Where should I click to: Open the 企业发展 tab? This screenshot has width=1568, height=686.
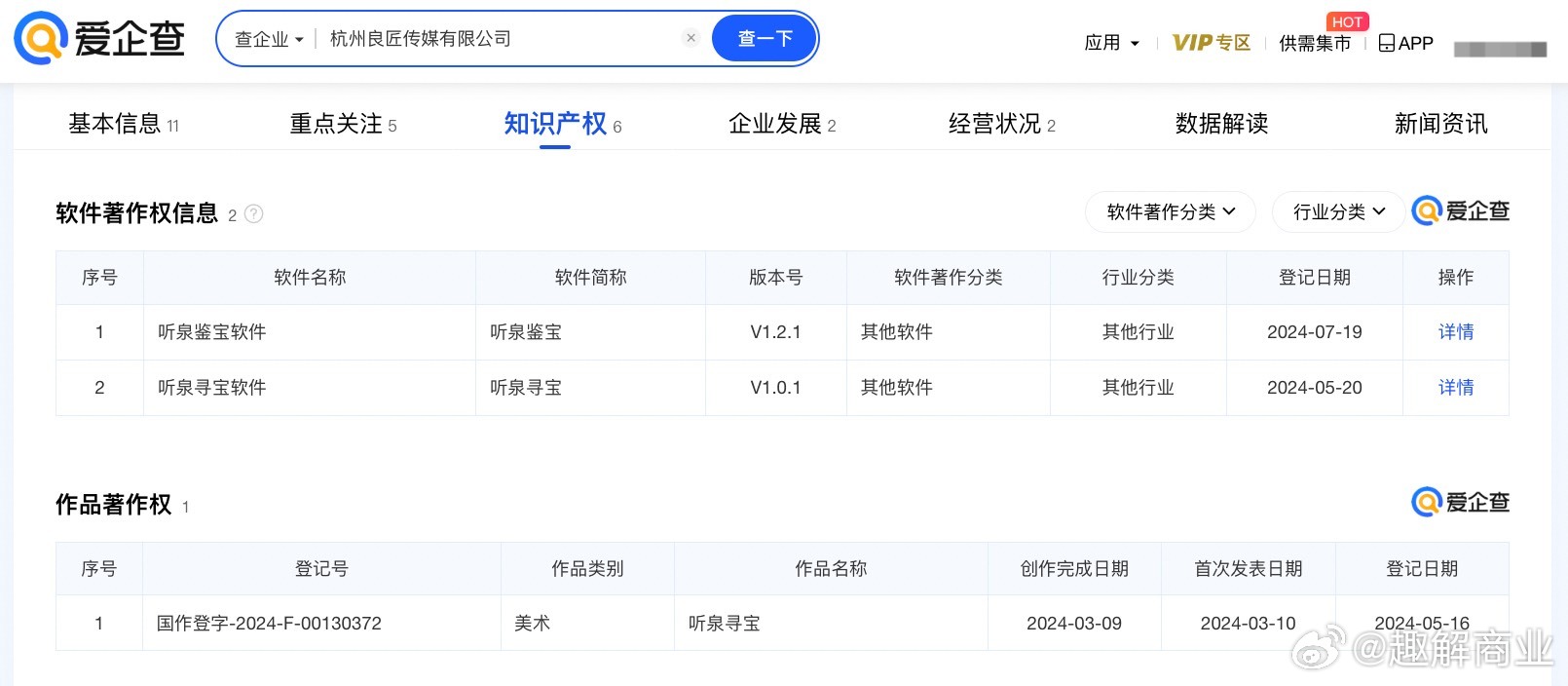[x=782, y=124]
